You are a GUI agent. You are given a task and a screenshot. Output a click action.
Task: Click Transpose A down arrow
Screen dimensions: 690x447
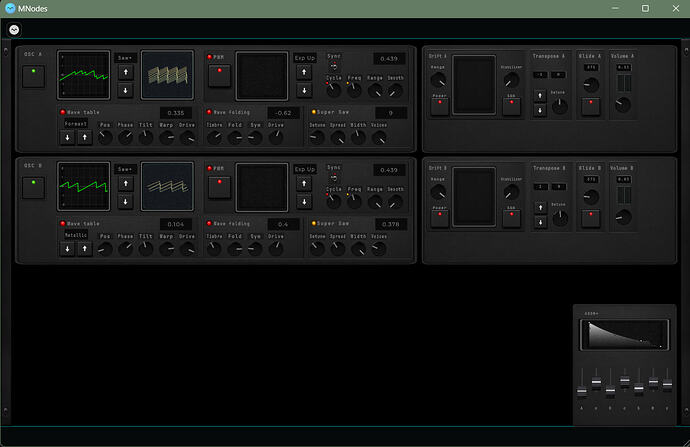540,110
